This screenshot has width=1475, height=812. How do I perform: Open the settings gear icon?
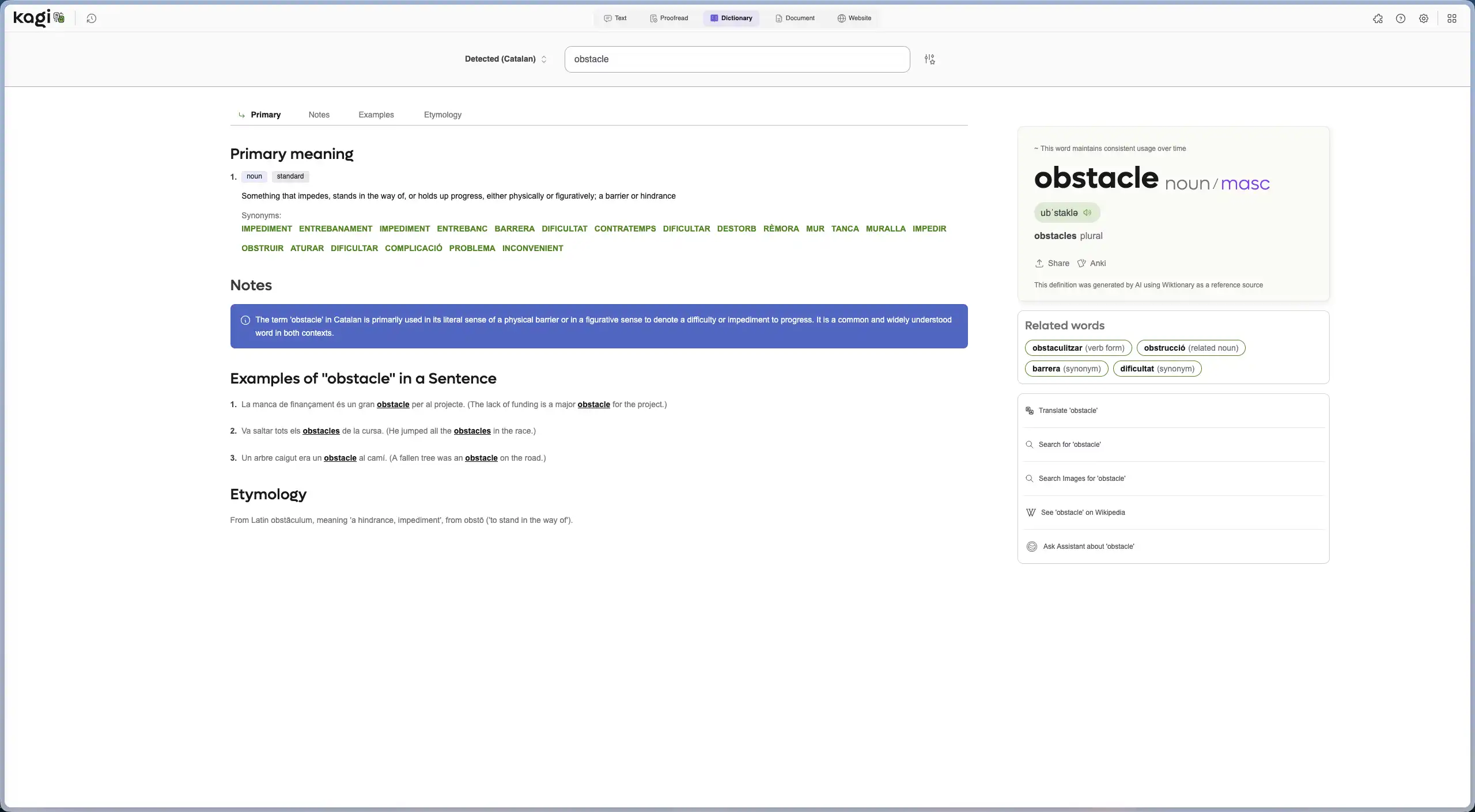[1423, 18]
